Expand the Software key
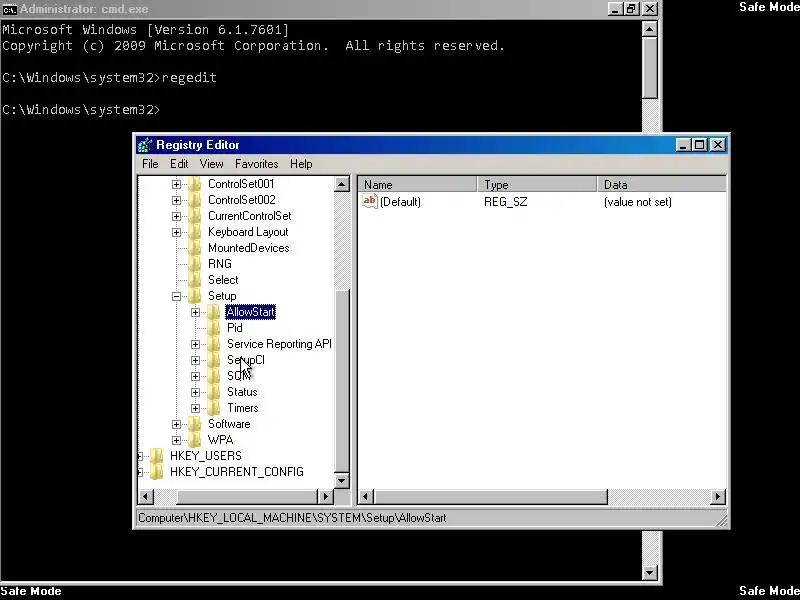 tap(176, 424)
